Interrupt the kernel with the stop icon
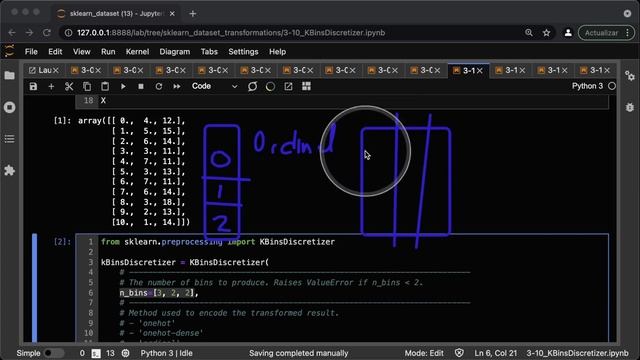The height and width of the screenshot is (360, 640). pos(141,86)
